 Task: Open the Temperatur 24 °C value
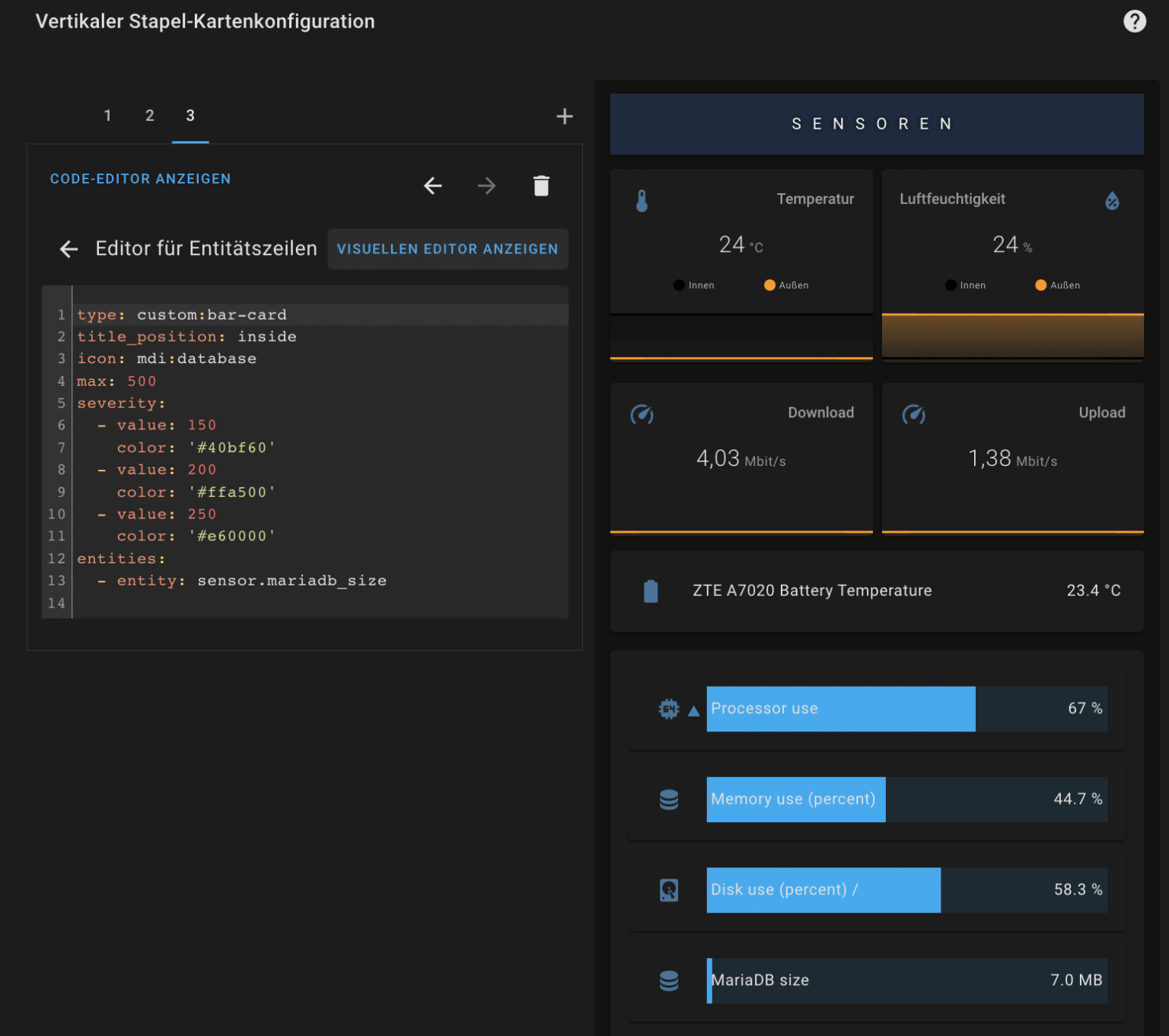click(x=741, y=244)
